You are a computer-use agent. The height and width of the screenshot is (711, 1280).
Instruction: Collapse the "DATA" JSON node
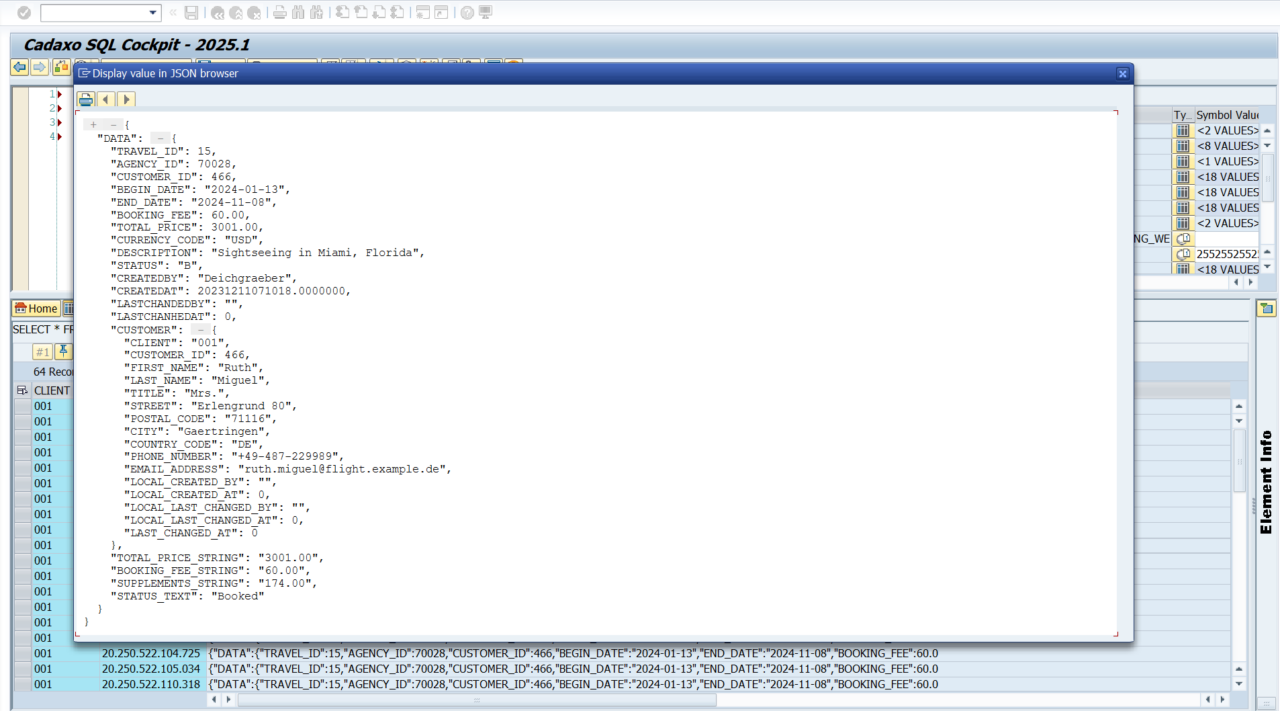point(160,138)
